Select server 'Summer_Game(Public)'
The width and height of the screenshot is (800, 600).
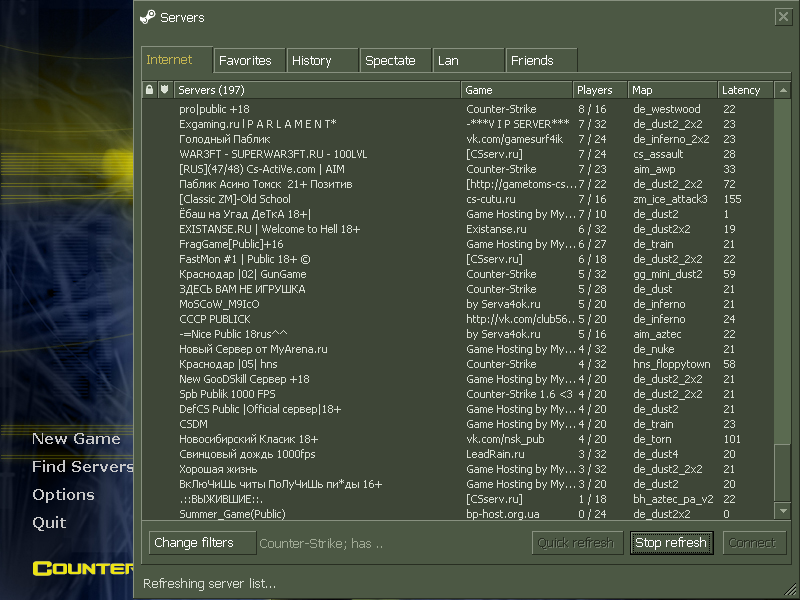pyautogui.click(x=458, y=513)
